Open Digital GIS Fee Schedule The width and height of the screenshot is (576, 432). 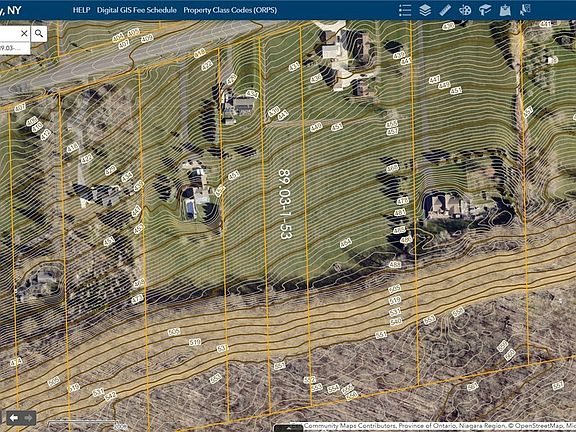click(137, 10)
